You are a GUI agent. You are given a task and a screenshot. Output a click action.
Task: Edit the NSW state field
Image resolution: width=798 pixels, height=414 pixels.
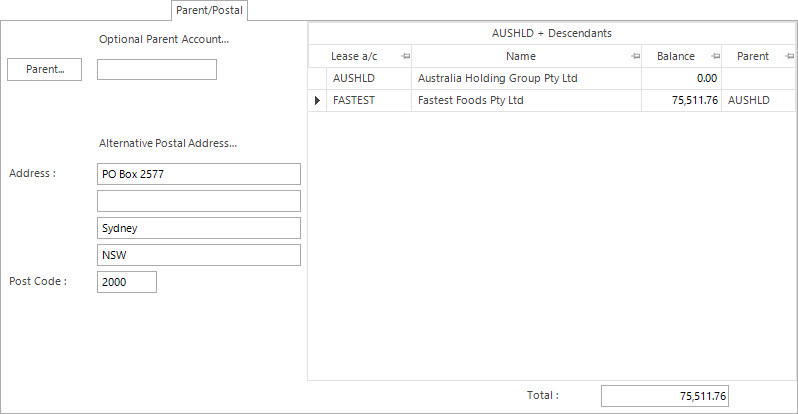(x=199, y=255)
